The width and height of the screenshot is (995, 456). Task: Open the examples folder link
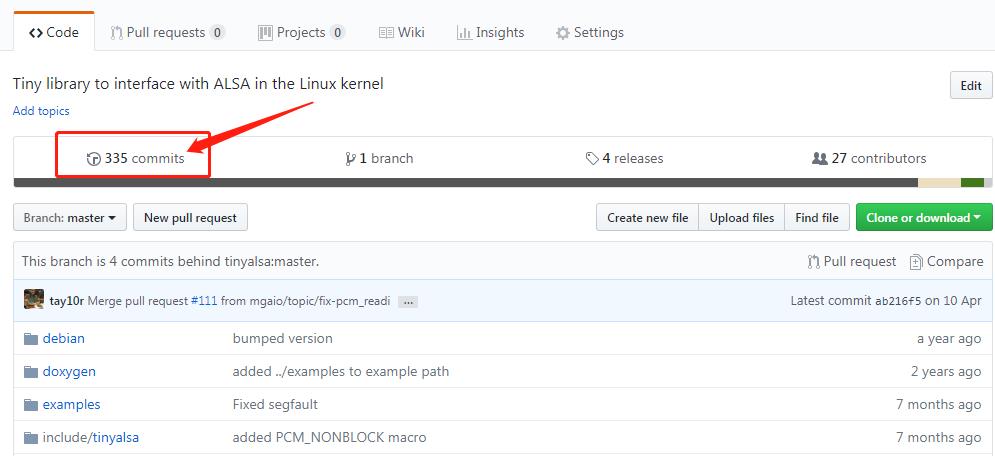71,404
